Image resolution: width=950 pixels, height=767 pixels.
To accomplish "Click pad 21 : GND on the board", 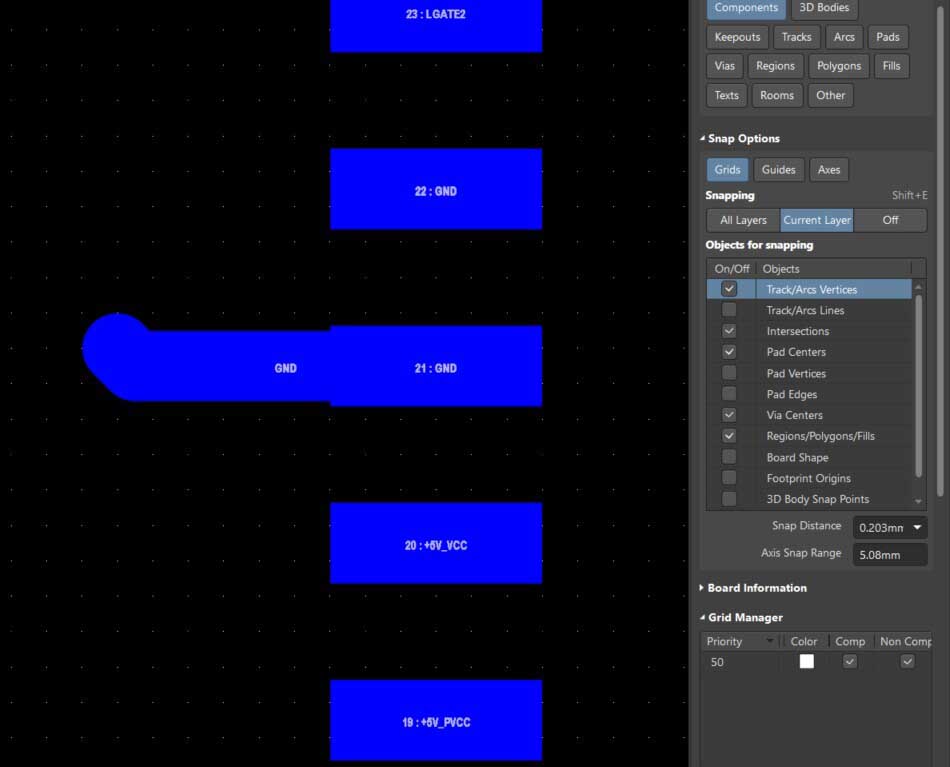I will click(x=436, y=367).
